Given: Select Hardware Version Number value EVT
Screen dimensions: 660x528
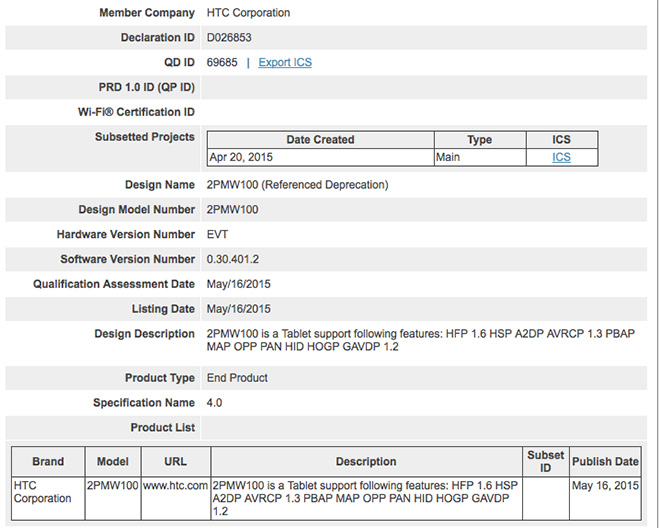Looking at the screenshot, I should coord(217,235).
